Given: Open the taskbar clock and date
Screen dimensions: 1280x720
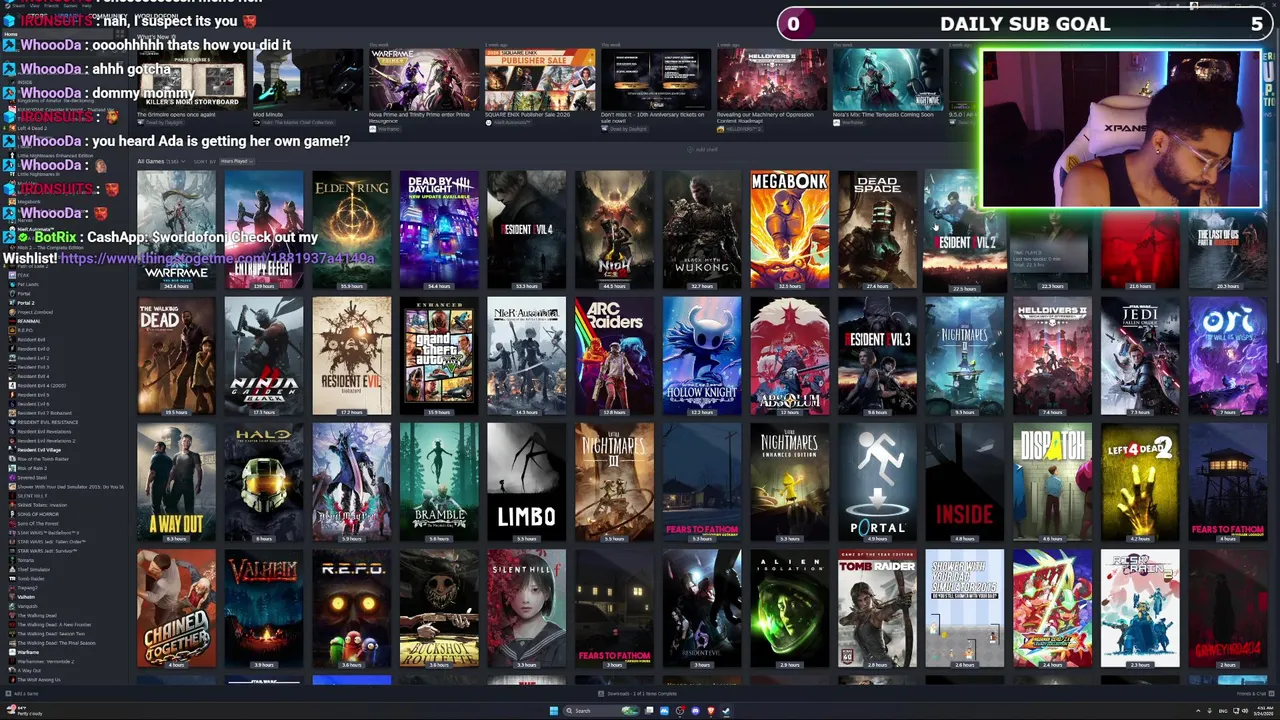Looking at the screenshot, I should tap(1263, 711).
